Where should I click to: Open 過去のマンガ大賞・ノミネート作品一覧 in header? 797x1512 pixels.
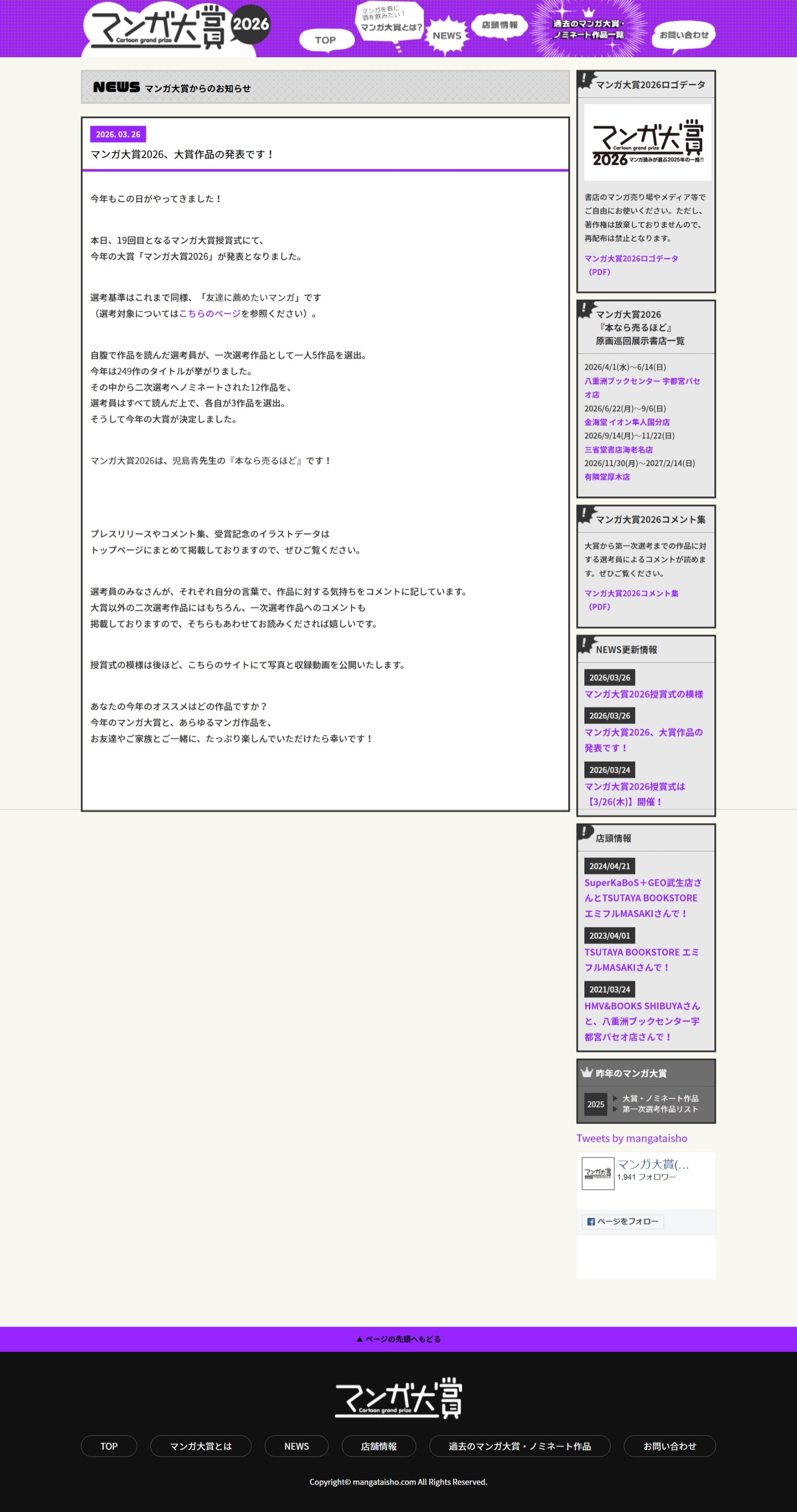tap(588, 30)
